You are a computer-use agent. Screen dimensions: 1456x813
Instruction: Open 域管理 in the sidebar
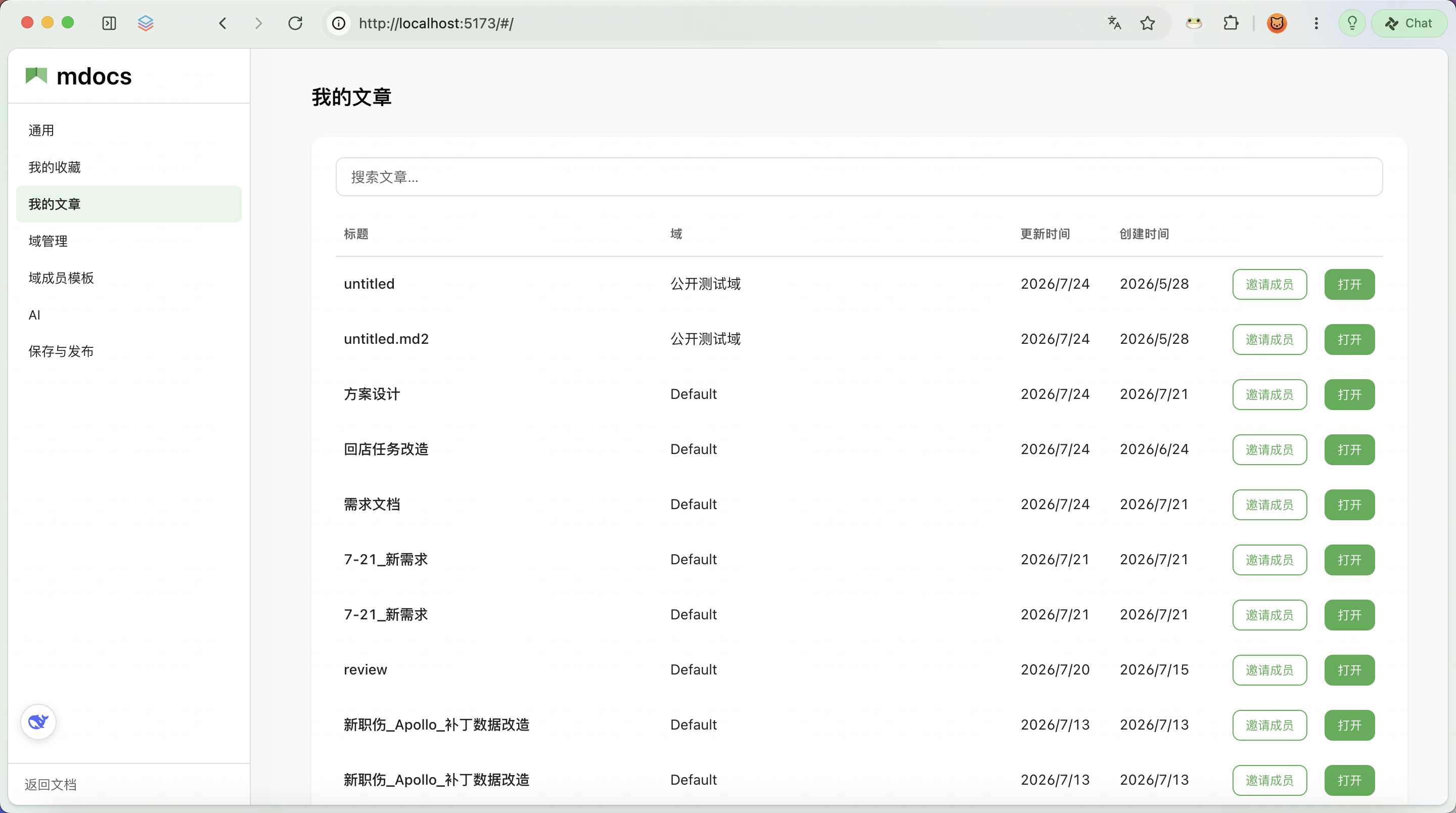click(x=129, y=241)
